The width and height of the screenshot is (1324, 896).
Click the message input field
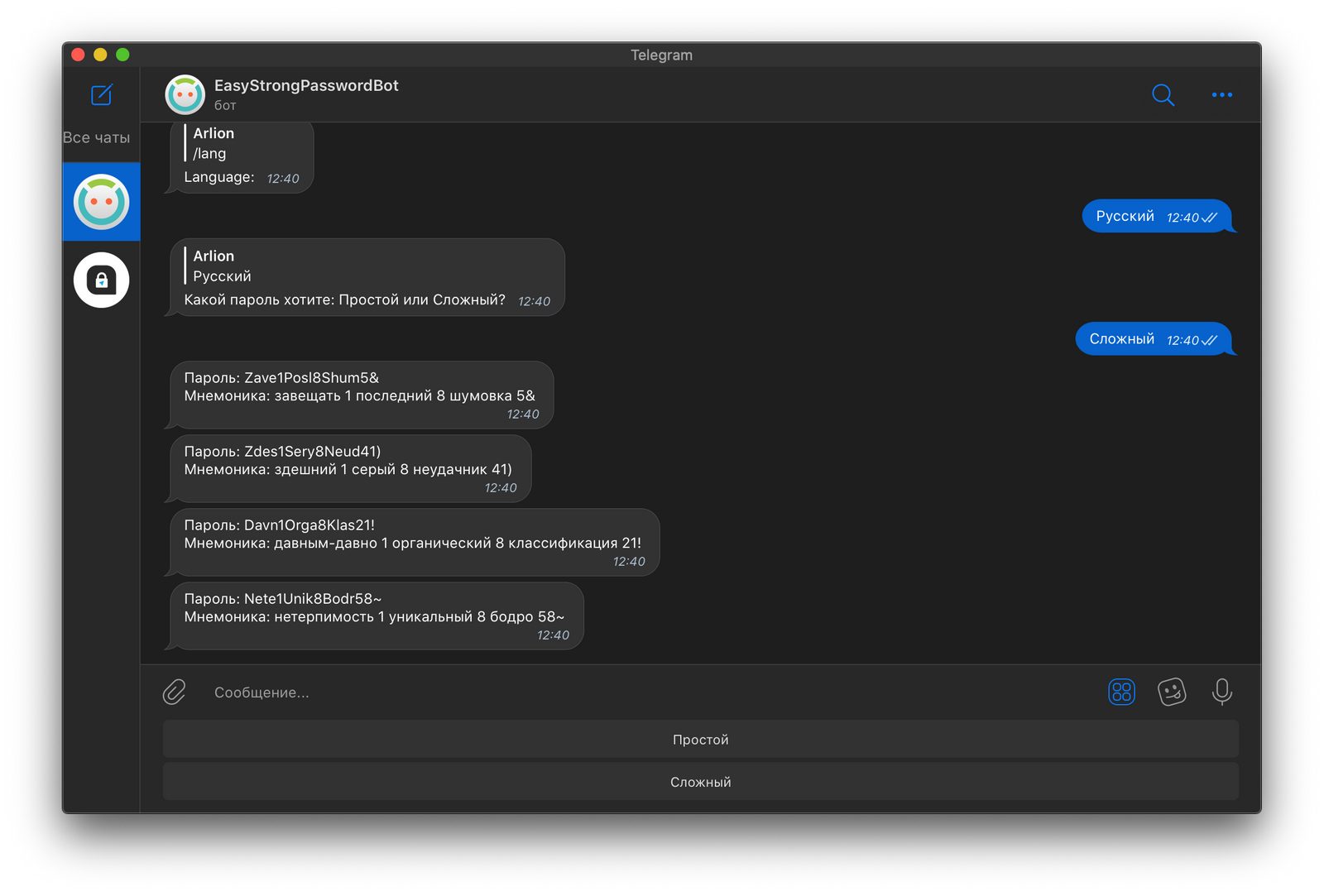[645, 692]
